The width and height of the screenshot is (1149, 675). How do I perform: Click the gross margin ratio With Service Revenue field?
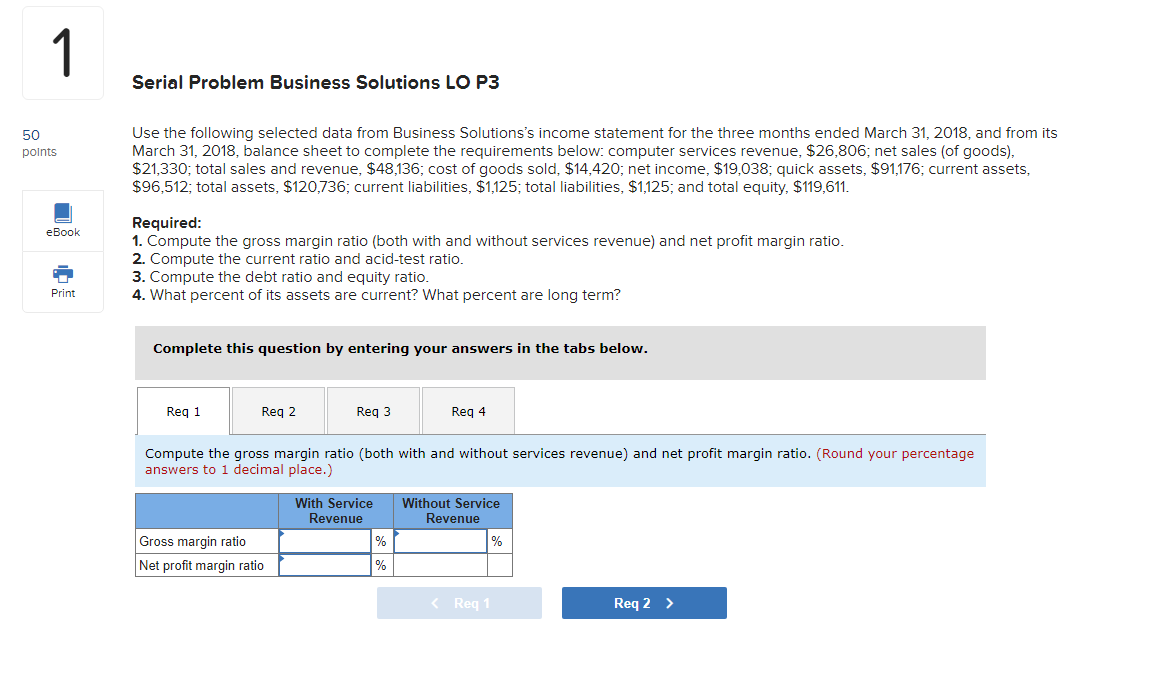[325, 540]
